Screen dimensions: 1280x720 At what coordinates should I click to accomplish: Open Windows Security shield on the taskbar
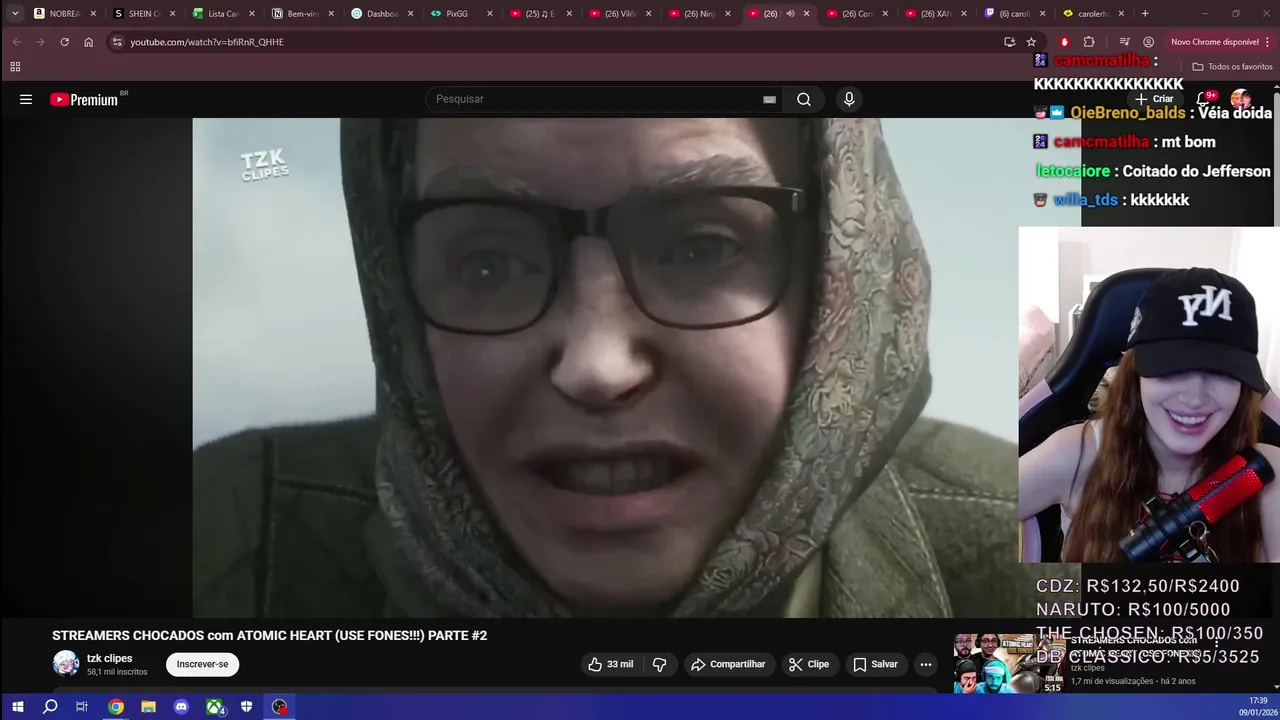click(x=247, y=707)
